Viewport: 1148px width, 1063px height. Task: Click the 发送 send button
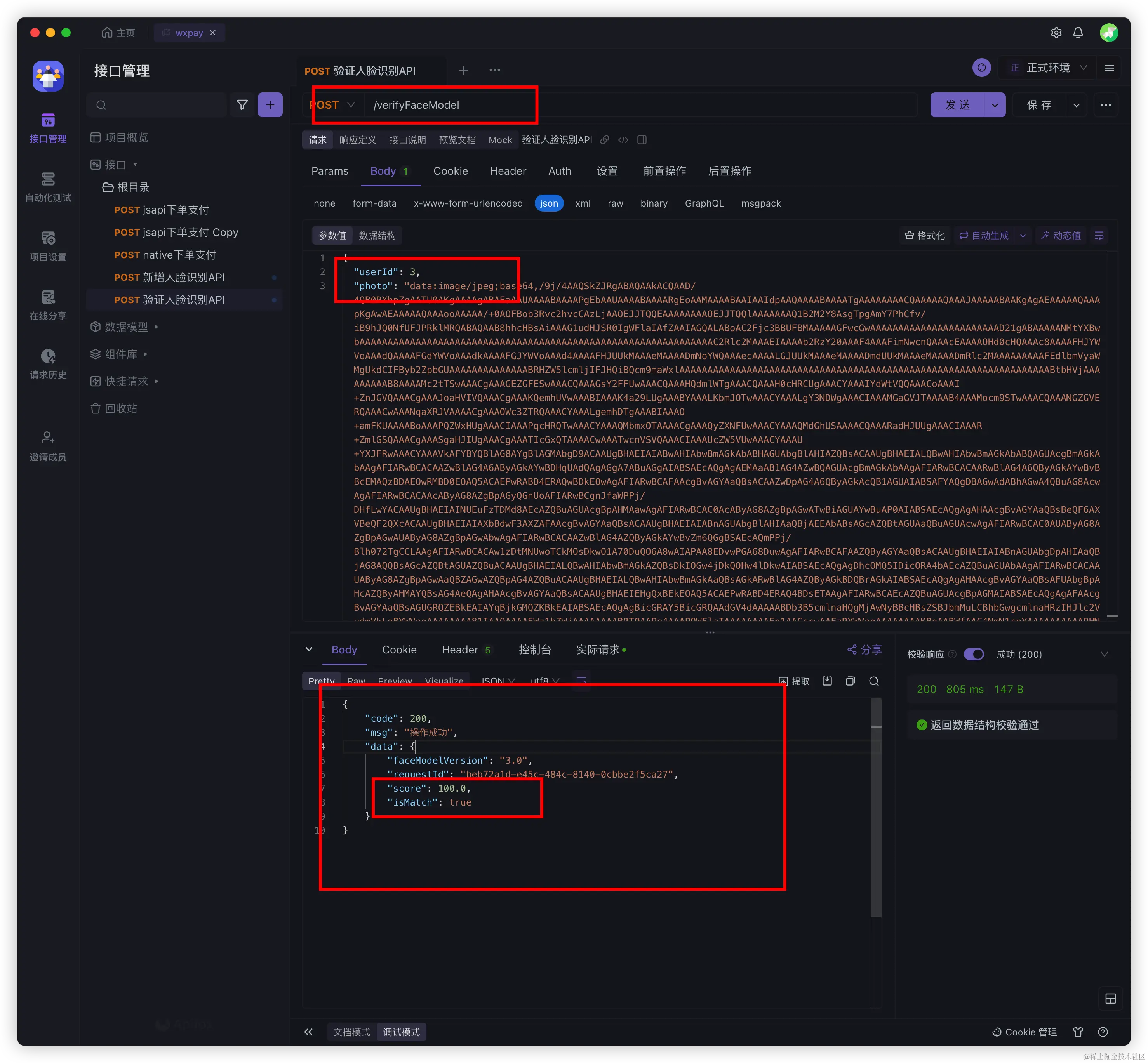click(x=958, y=105)
